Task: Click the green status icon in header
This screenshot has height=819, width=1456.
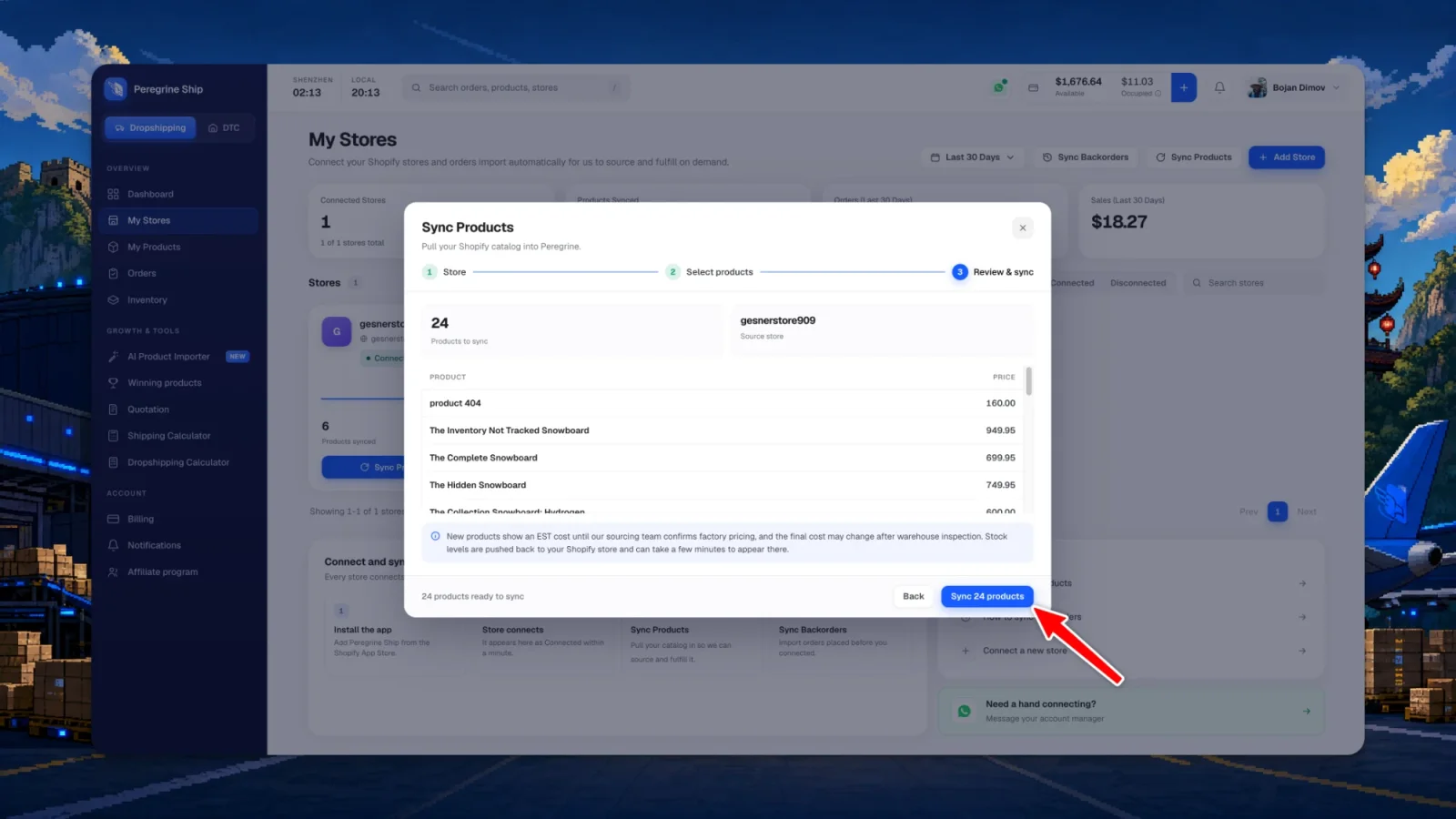Action: coord(999,87)
